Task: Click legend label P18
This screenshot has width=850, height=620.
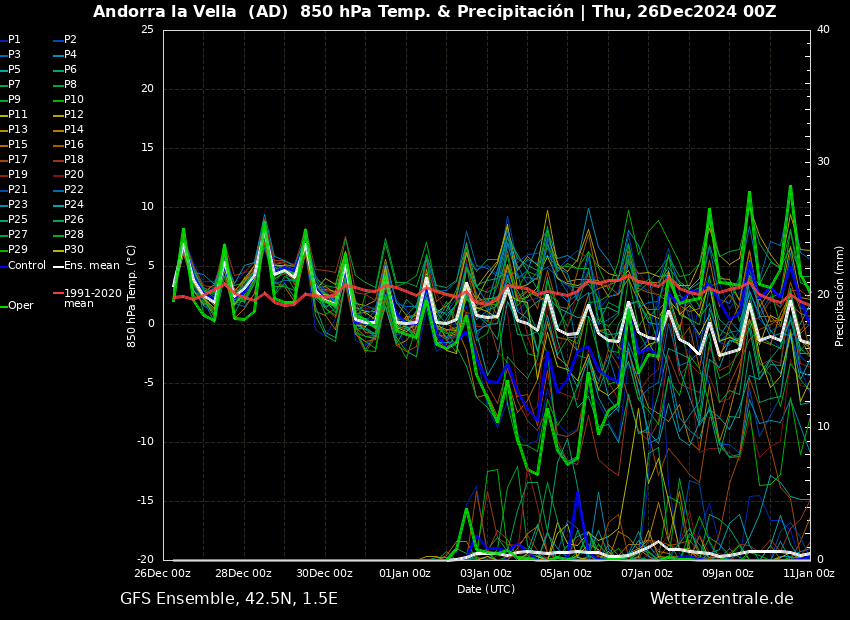Action: (74, 159)
